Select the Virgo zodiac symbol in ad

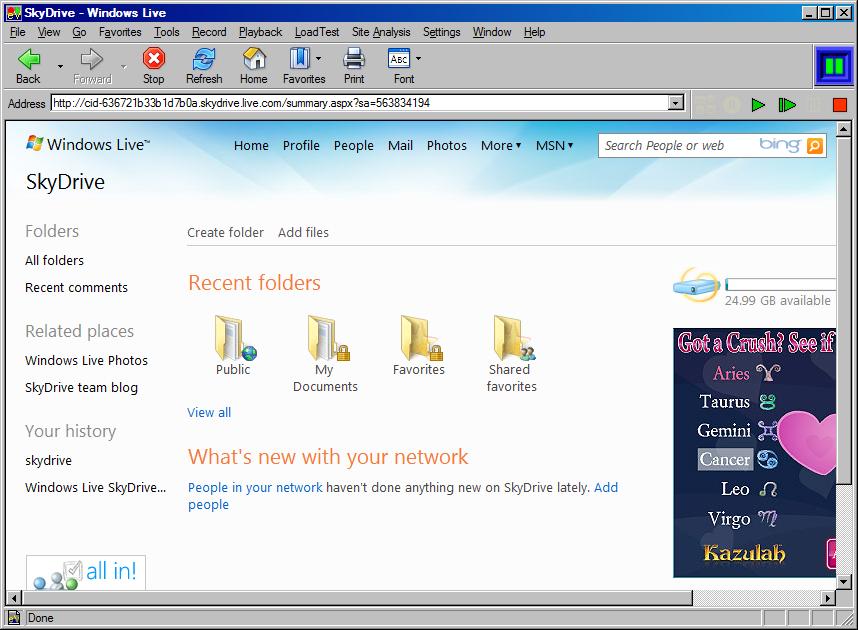coord(767,518)
